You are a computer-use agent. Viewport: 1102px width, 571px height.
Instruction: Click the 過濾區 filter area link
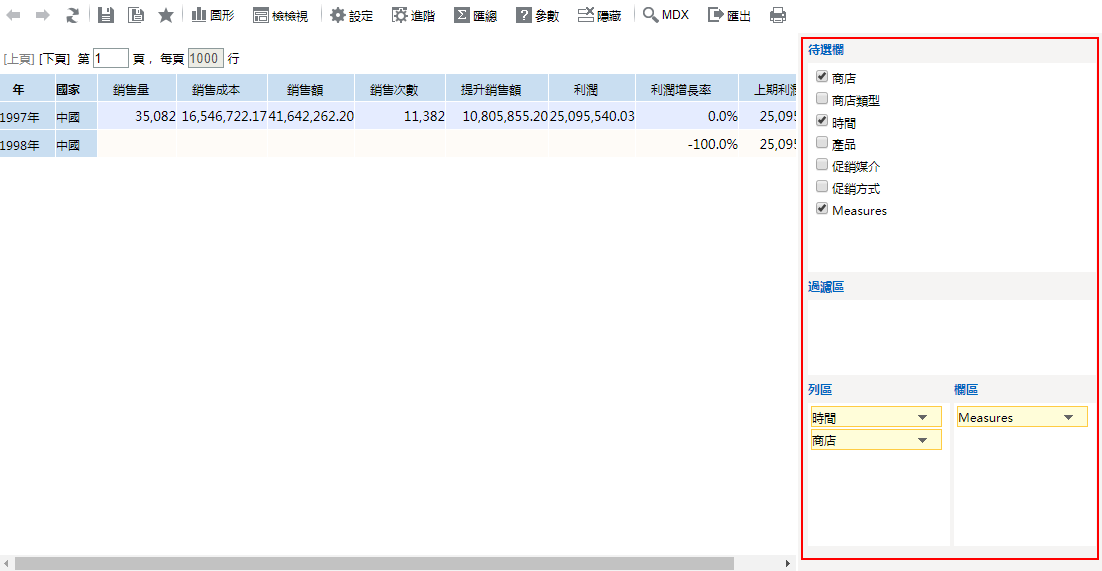click(825, 287)
